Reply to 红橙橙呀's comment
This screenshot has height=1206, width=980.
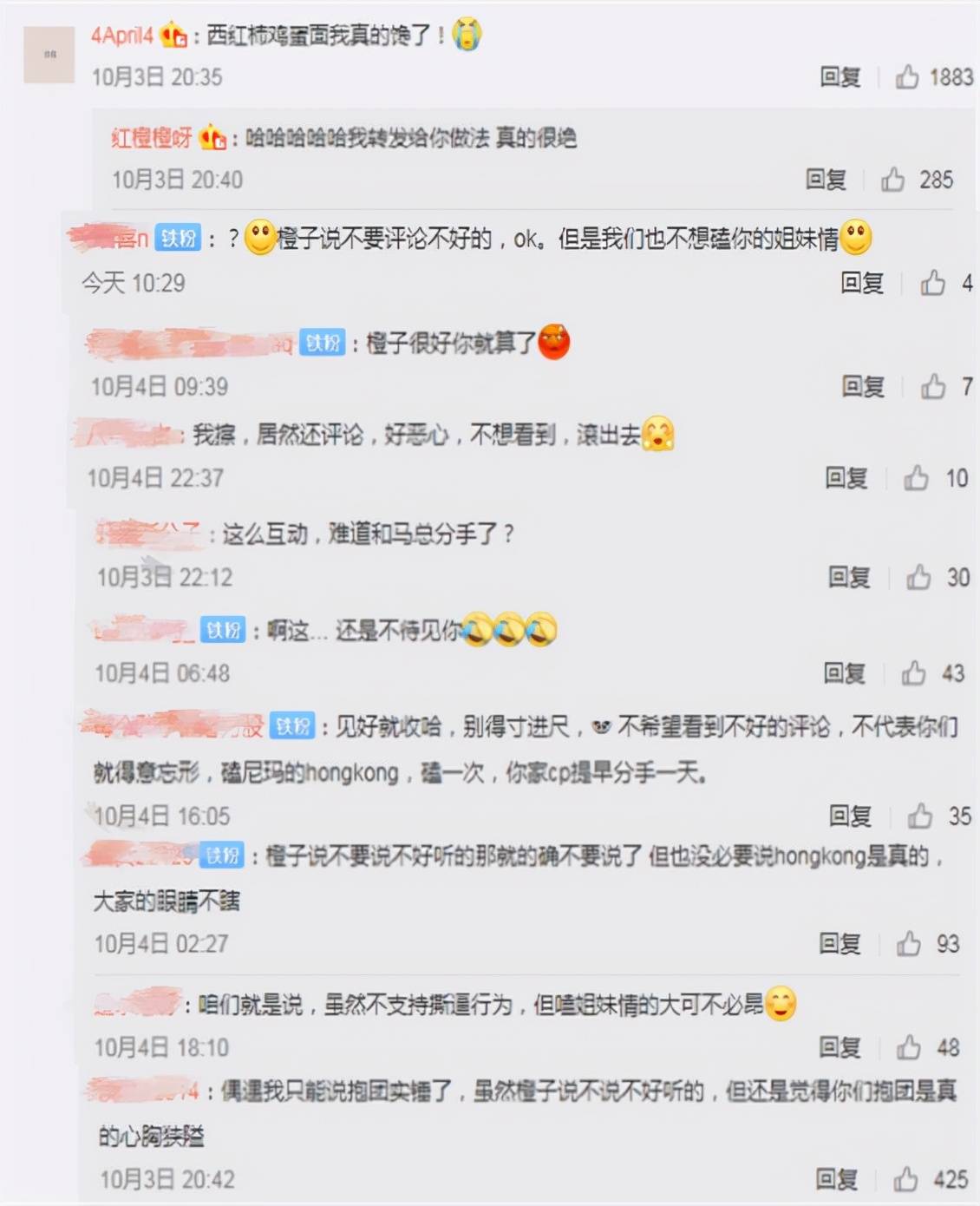click(826, 180)
